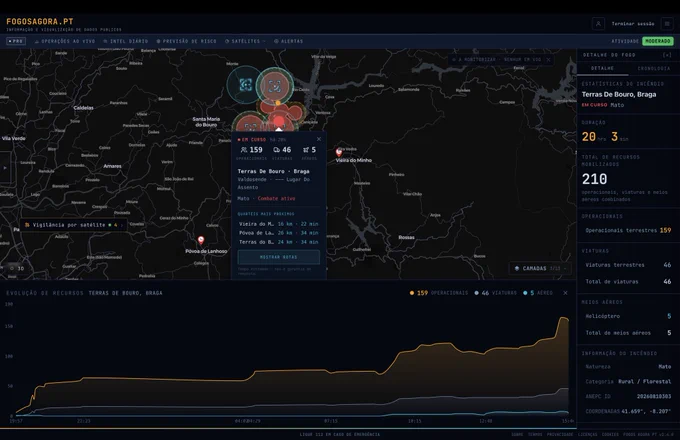This screenshot has height=440, width=680.
Task: Click the Póvoa de Lanhoso station pin
Action: 201,240
